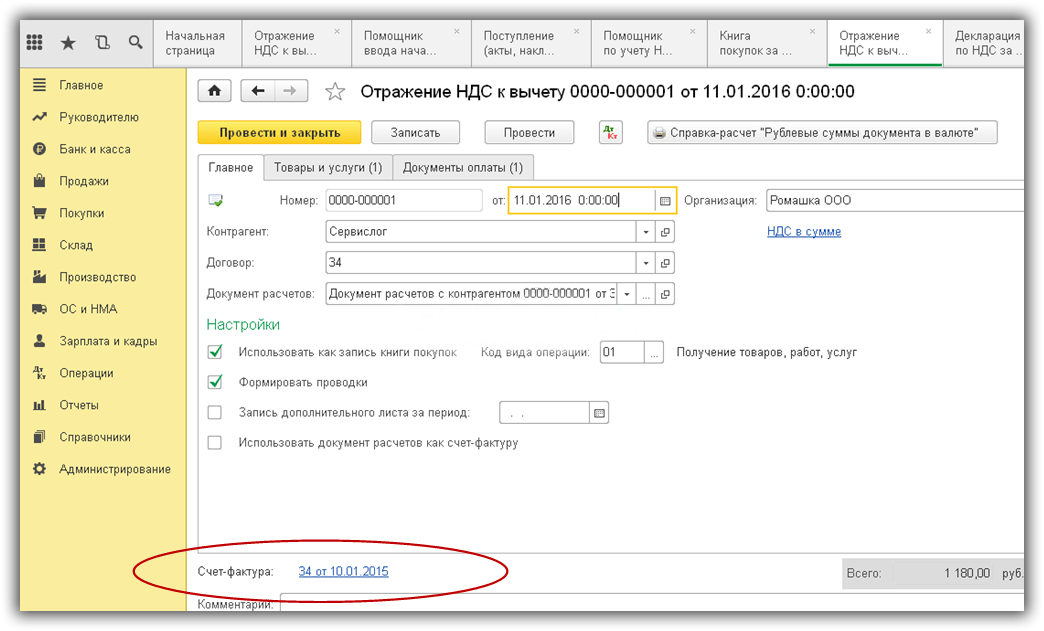Open calendar picker for document date

(664, 200)
